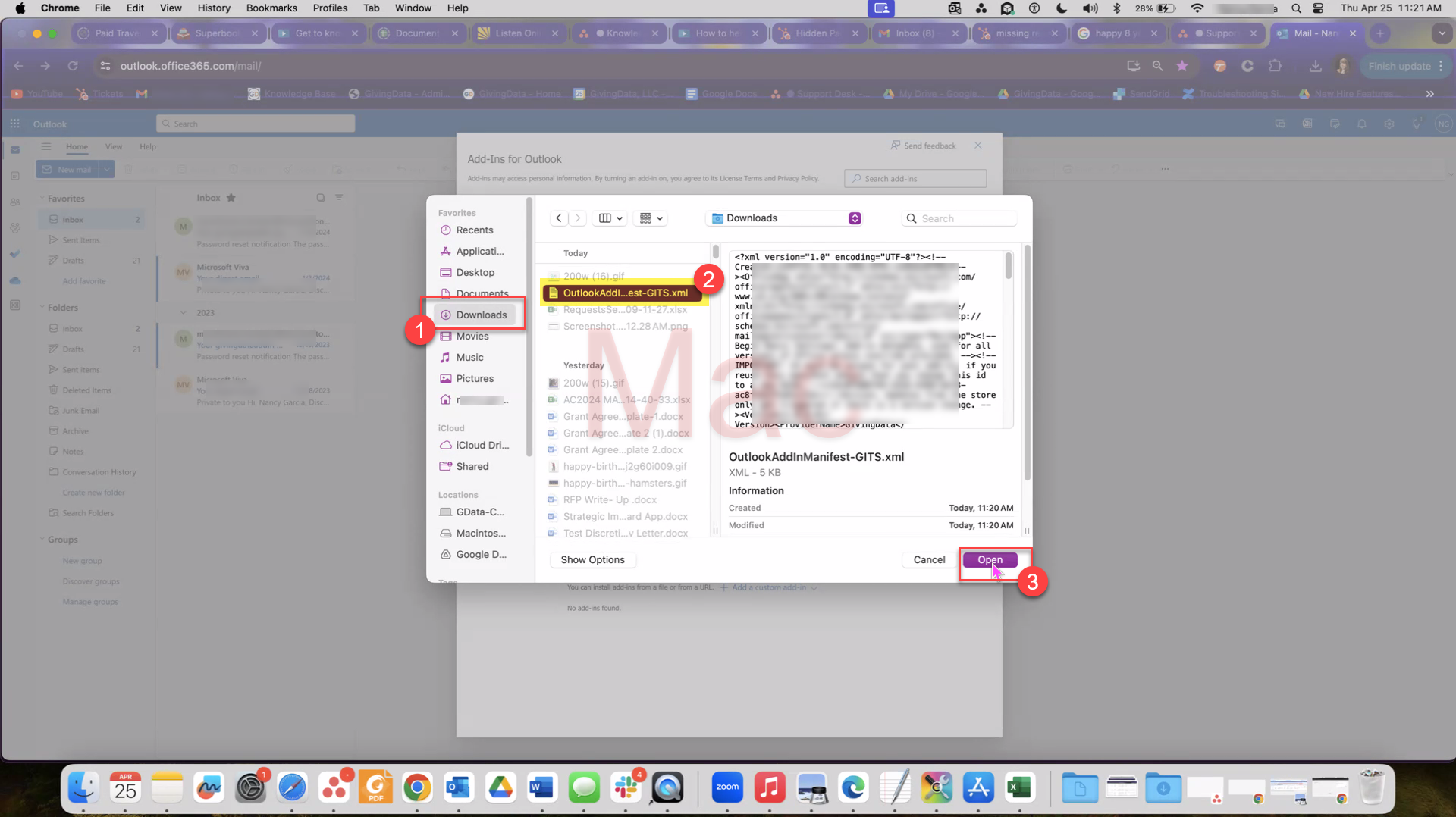Toggle the favorite star next to Inbox
This screenshot has width=1456, height=817.
pyautogui.click(x=231, y=197)
